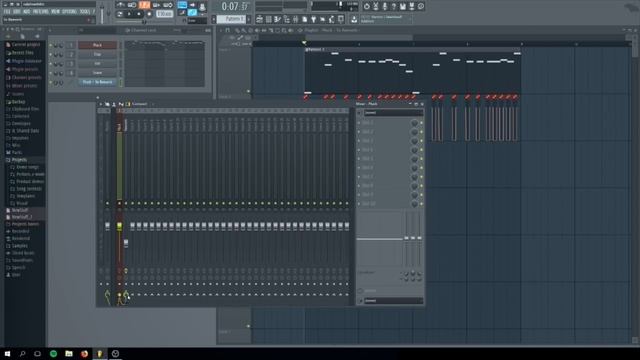
Task: Open the mixer output dropdown at bottom
Action: coord(393,301)
